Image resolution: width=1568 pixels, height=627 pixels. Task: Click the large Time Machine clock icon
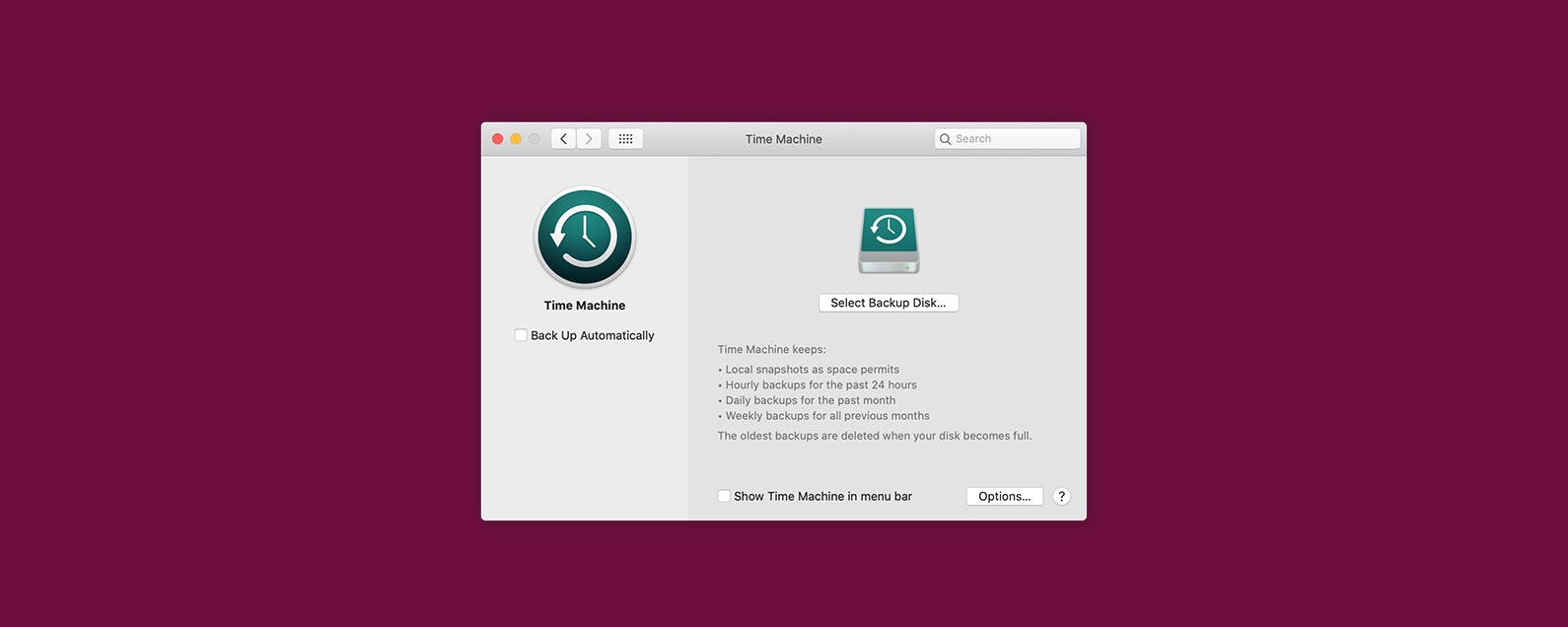click(585, 238)
